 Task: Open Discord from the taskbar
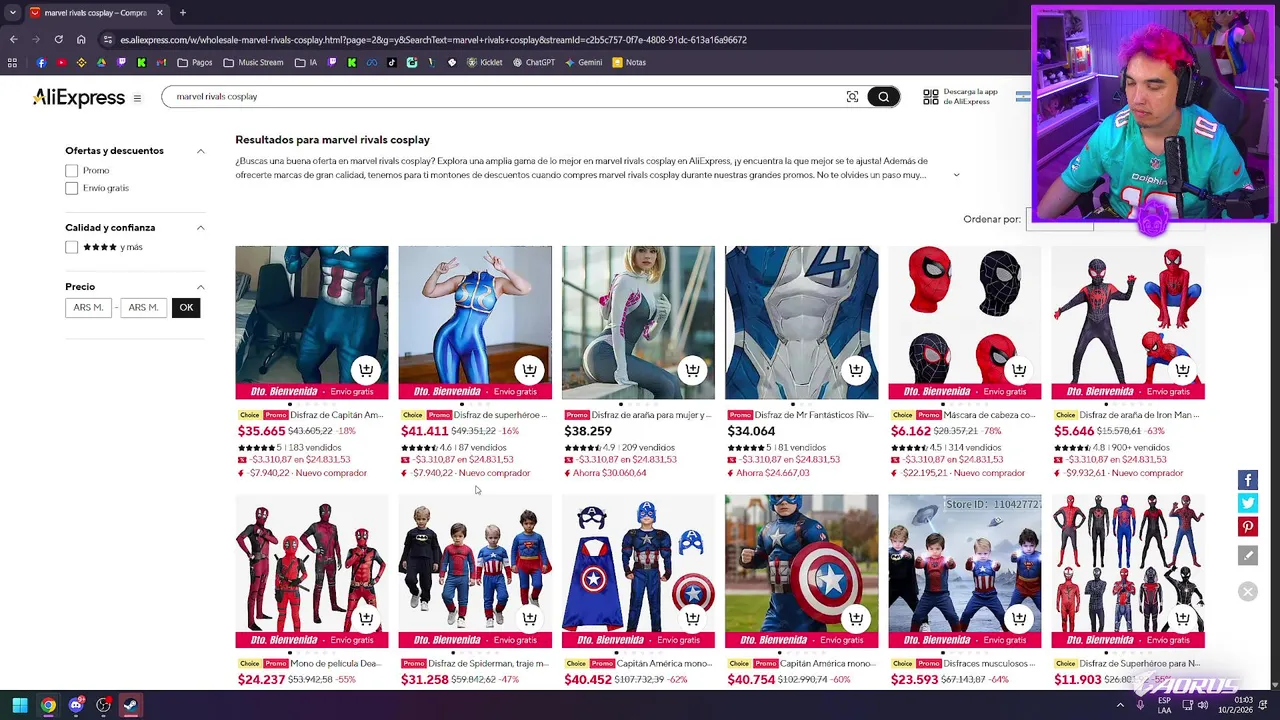(76, 706)
